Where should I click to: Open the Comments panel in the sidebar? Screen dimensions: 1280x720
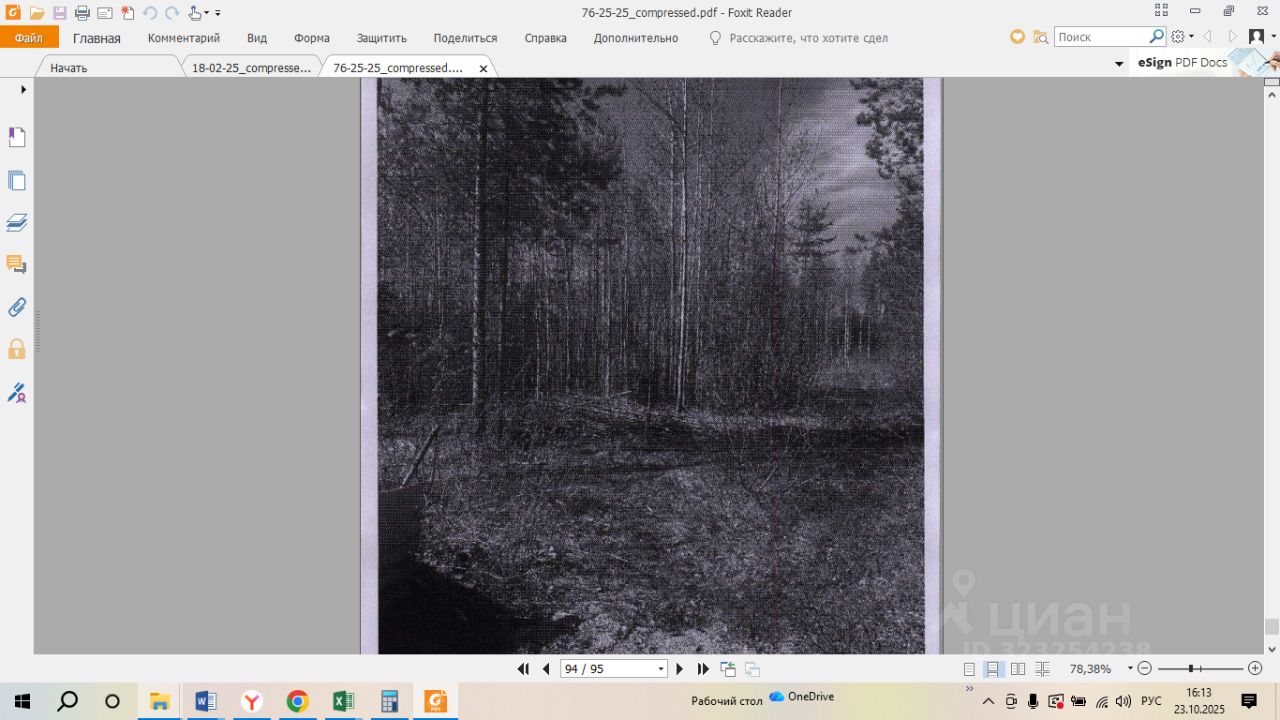coord(17,264)
